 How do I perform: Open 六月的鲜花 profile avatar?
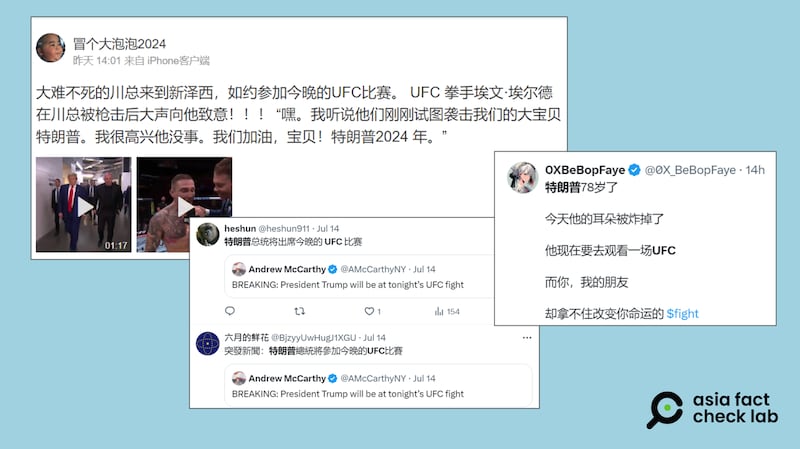coord(208,343)
